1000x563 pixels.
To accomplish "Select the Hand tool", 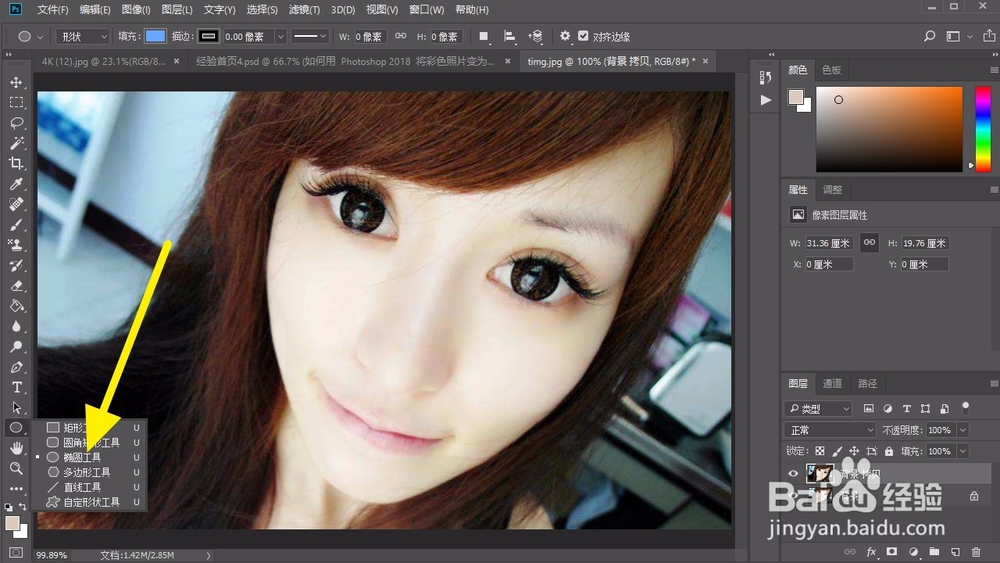I will point(17,448).
